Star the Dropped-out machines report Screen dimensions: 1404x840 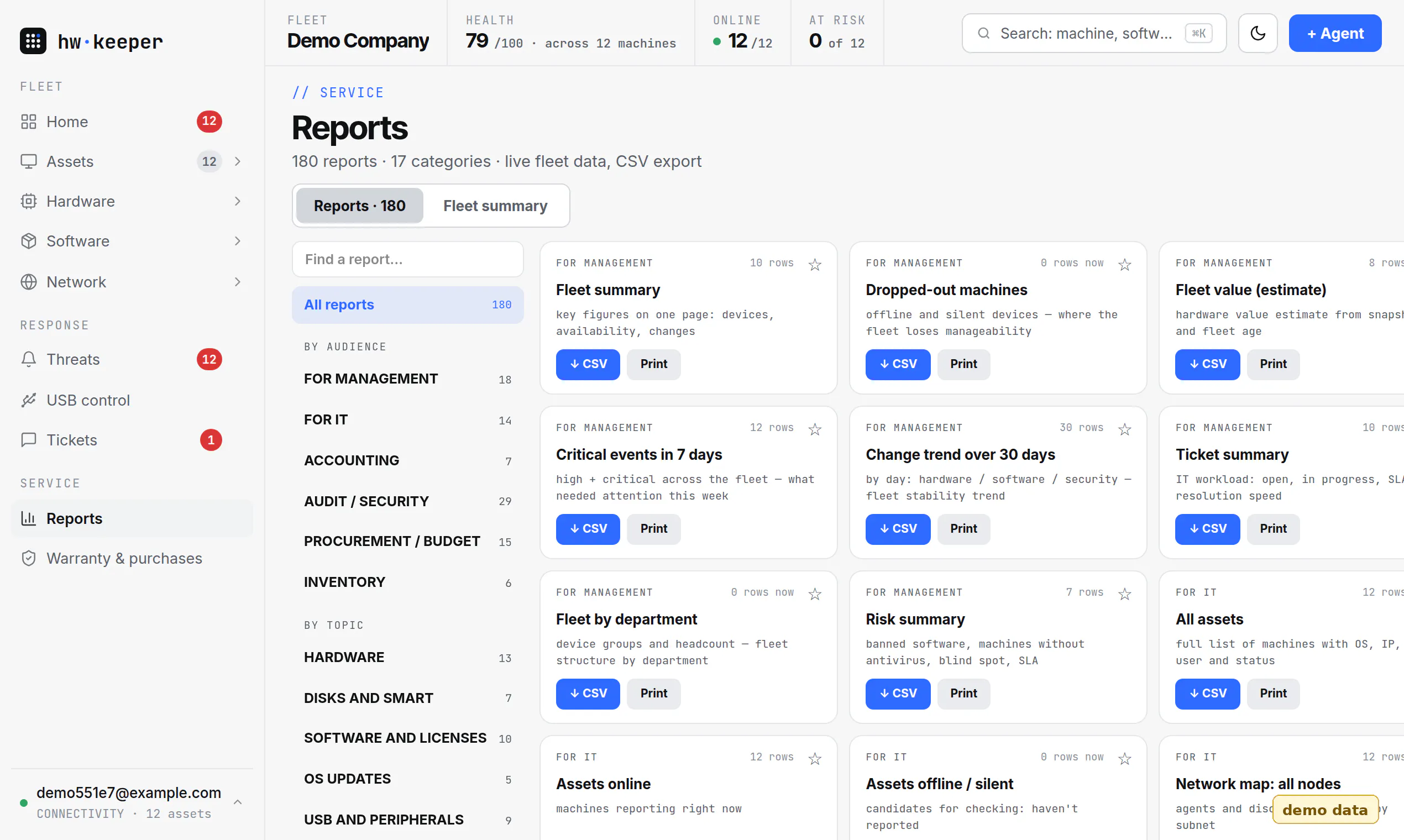point(1124,264)
